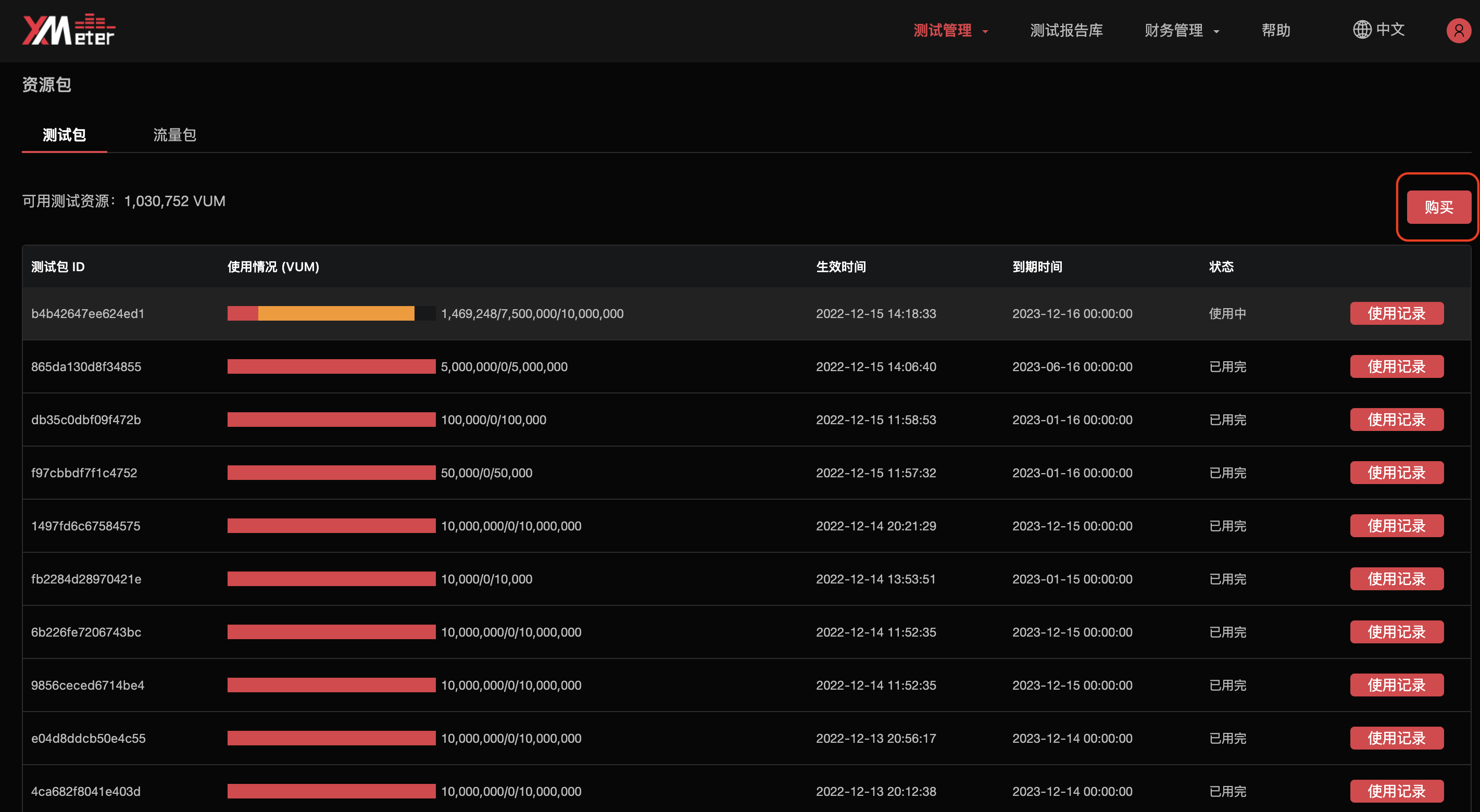This screenshot has width=1480, height=812.
Task: Open 使用记录 for package 6b226fe7206743bc
Action: click(1396, 632)
